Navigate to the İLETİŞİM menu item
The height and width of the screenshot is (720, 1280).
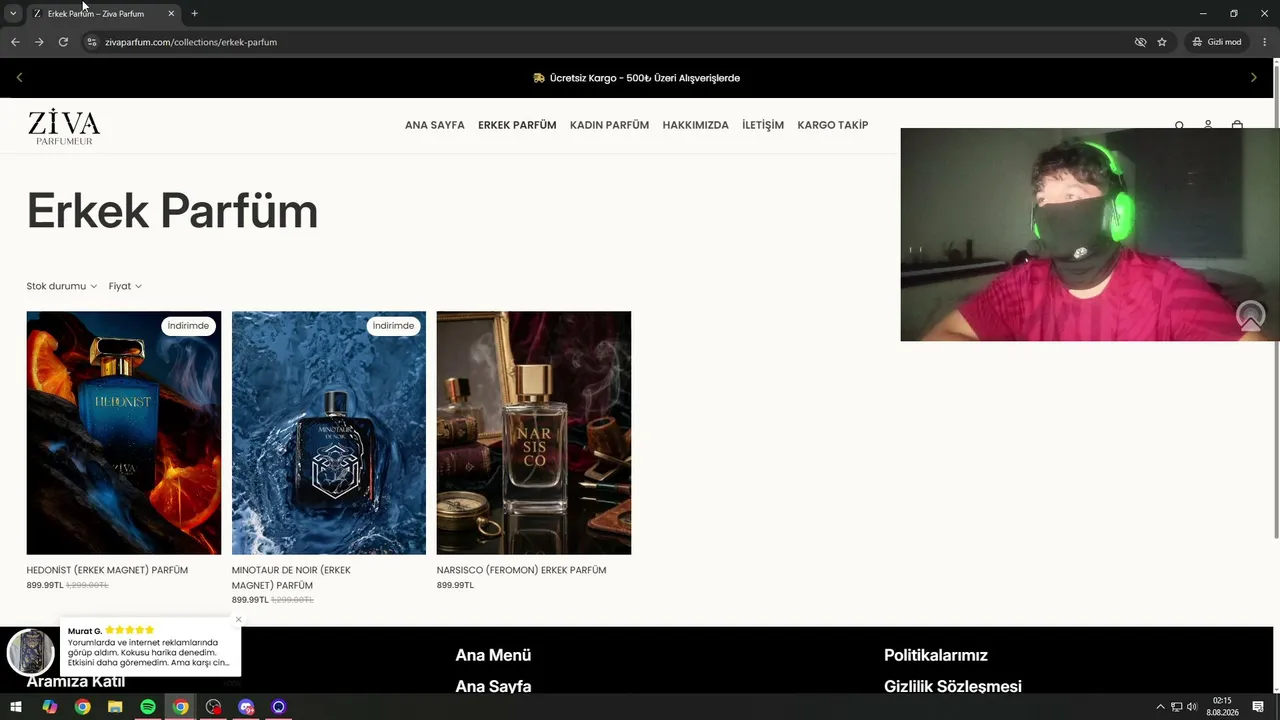pos(763,125)
